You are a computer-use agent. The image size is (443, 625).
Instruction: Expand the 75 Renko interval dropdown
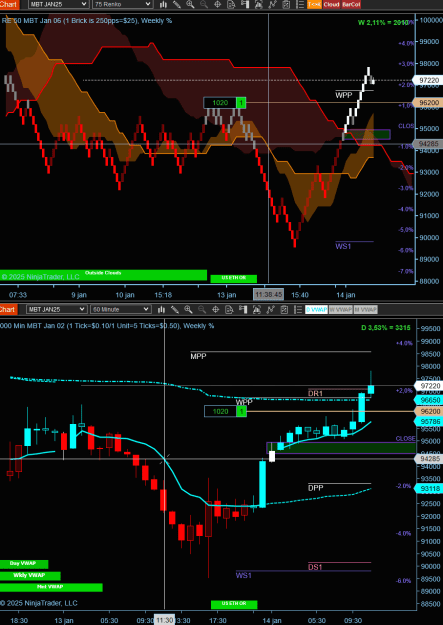coord(122,4)
